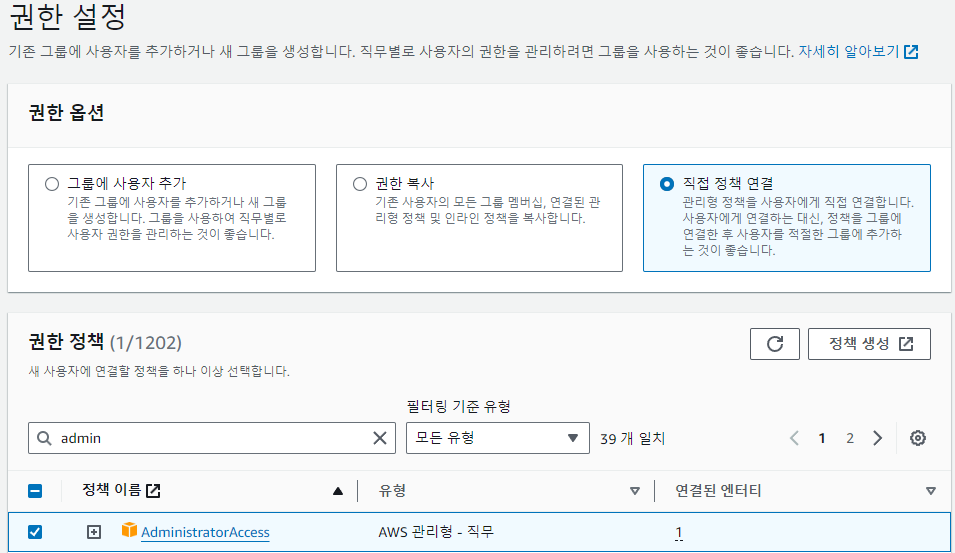This screenshot has width=955, height=553.
Task: Go to previous page arrow
Action: tap(794, 438)
